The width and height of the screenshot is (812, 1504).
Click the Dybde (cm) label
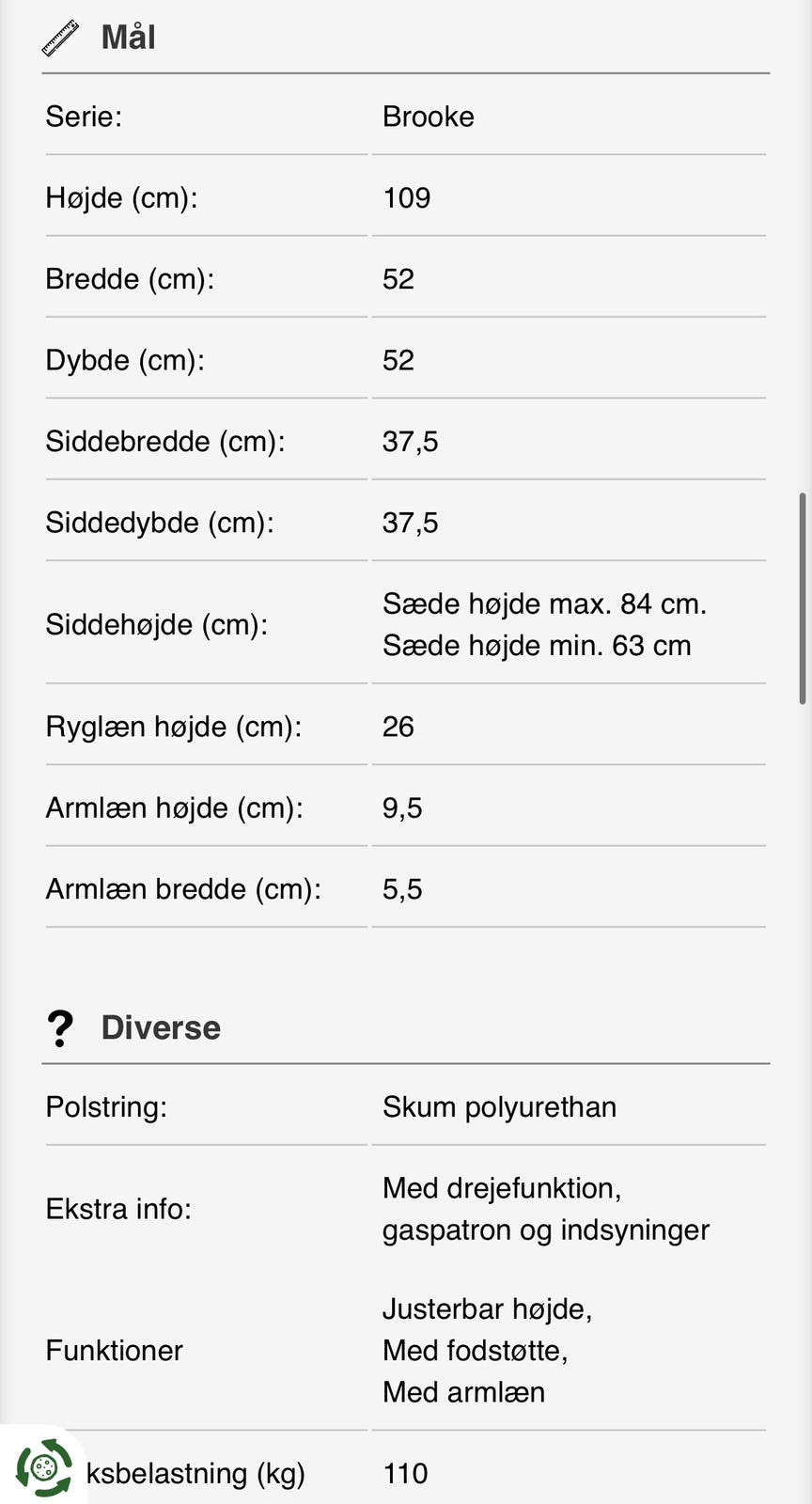point(125,361)
